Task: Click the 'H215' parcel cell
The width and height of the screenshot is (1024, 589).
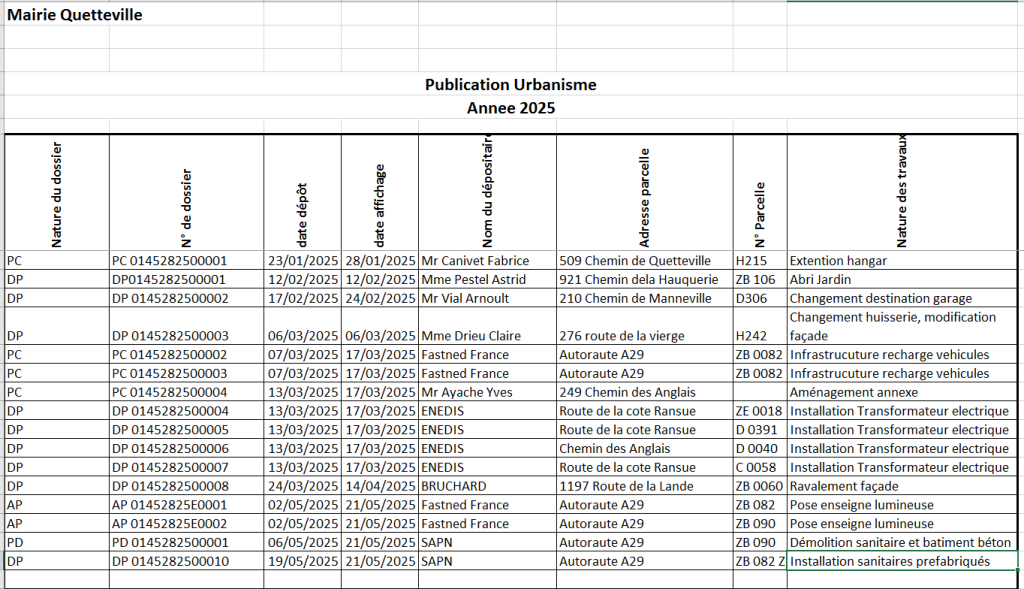Action: (x=760, y=261)
